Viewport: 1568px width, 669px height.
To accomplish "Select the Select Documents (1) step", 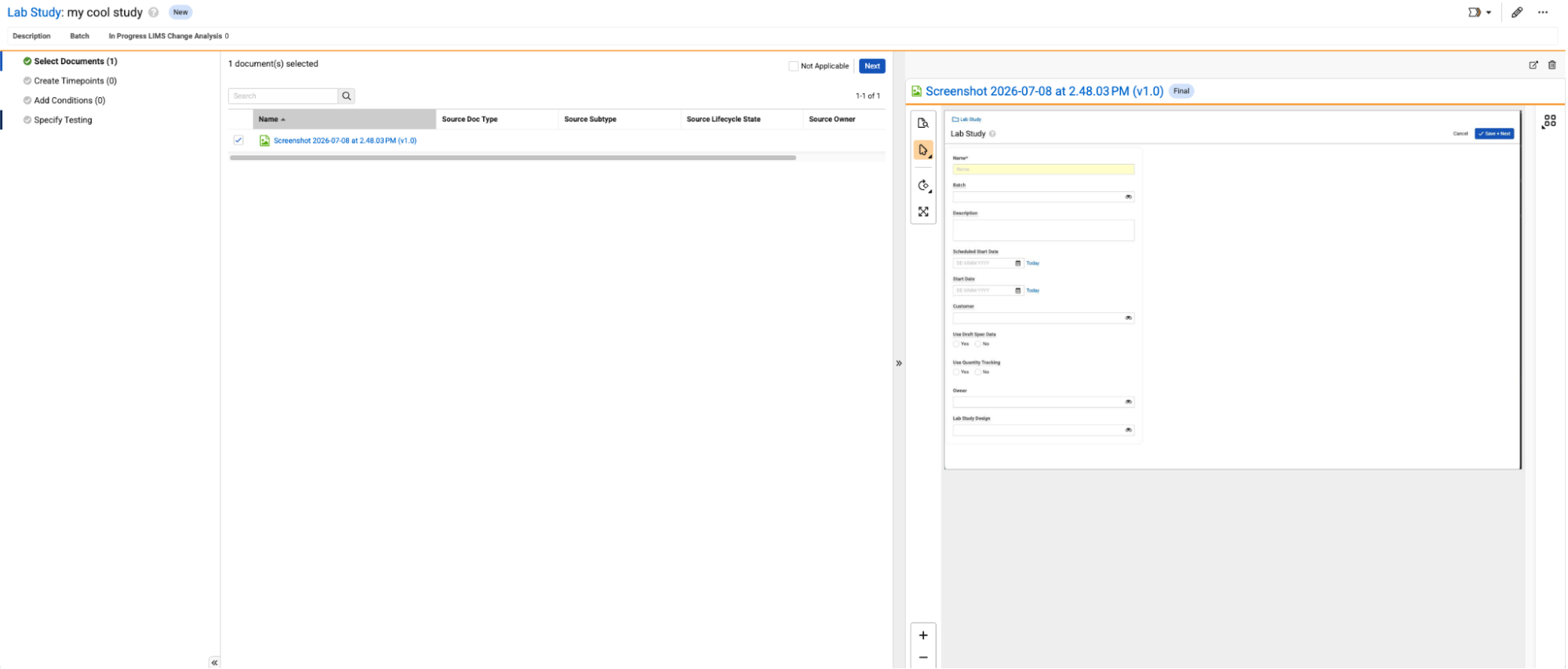I will [75, 61].
